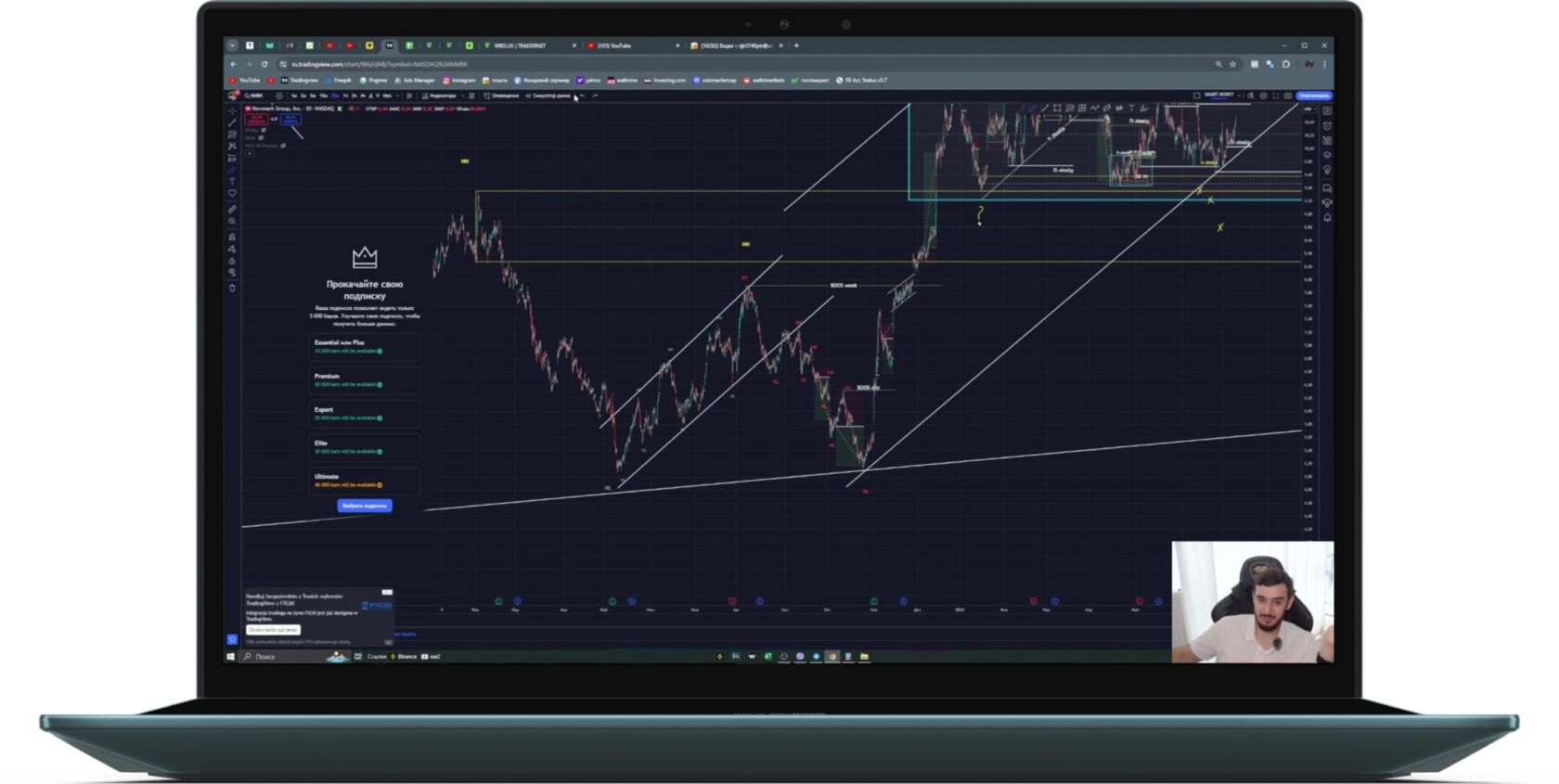Switch to the WBD.US TRADERNET tab
This screenshot has height=784, width=1559.
520,45
